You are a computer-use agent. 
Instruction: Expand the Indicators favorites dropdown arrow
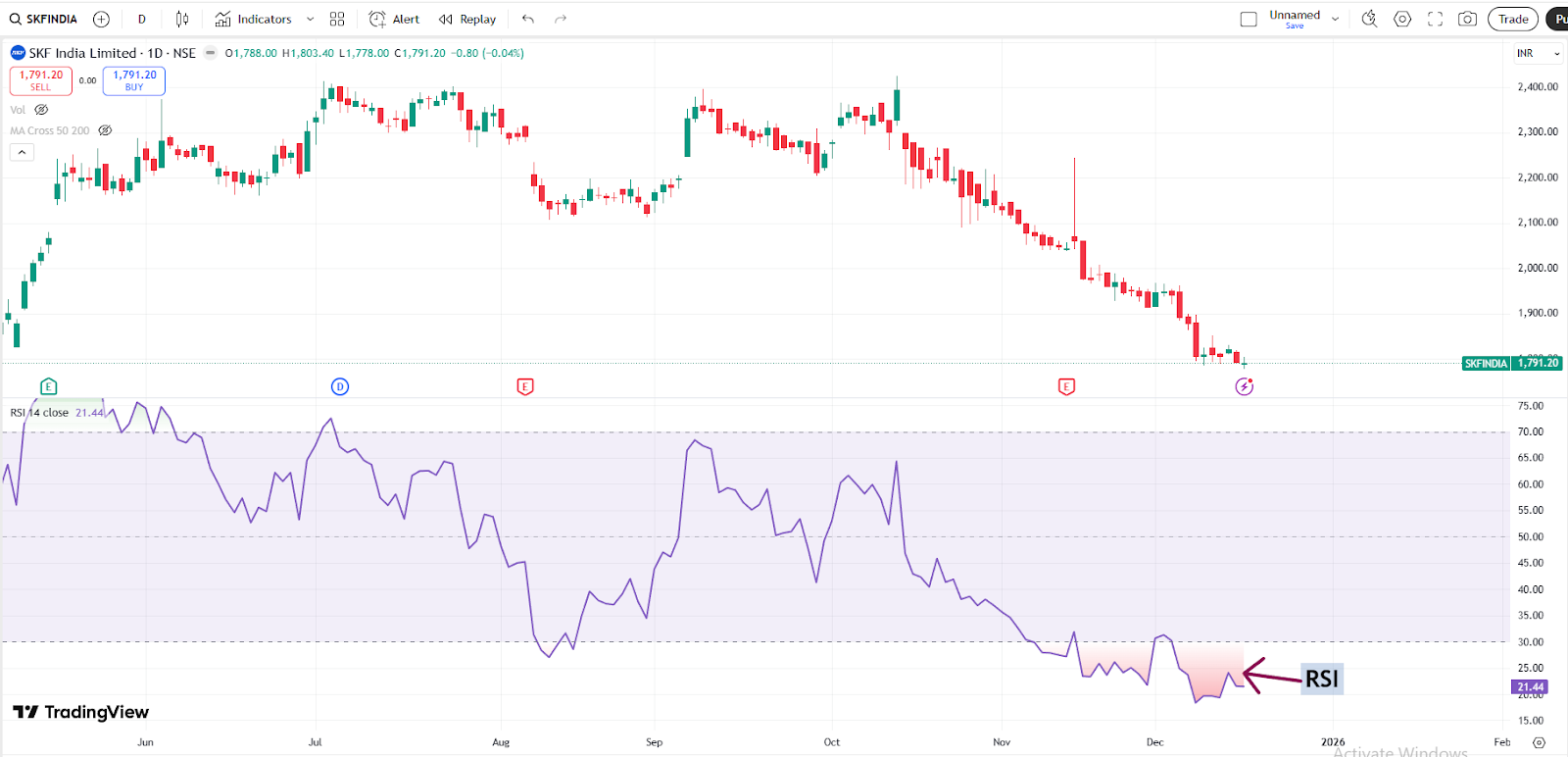click(311, 20)
